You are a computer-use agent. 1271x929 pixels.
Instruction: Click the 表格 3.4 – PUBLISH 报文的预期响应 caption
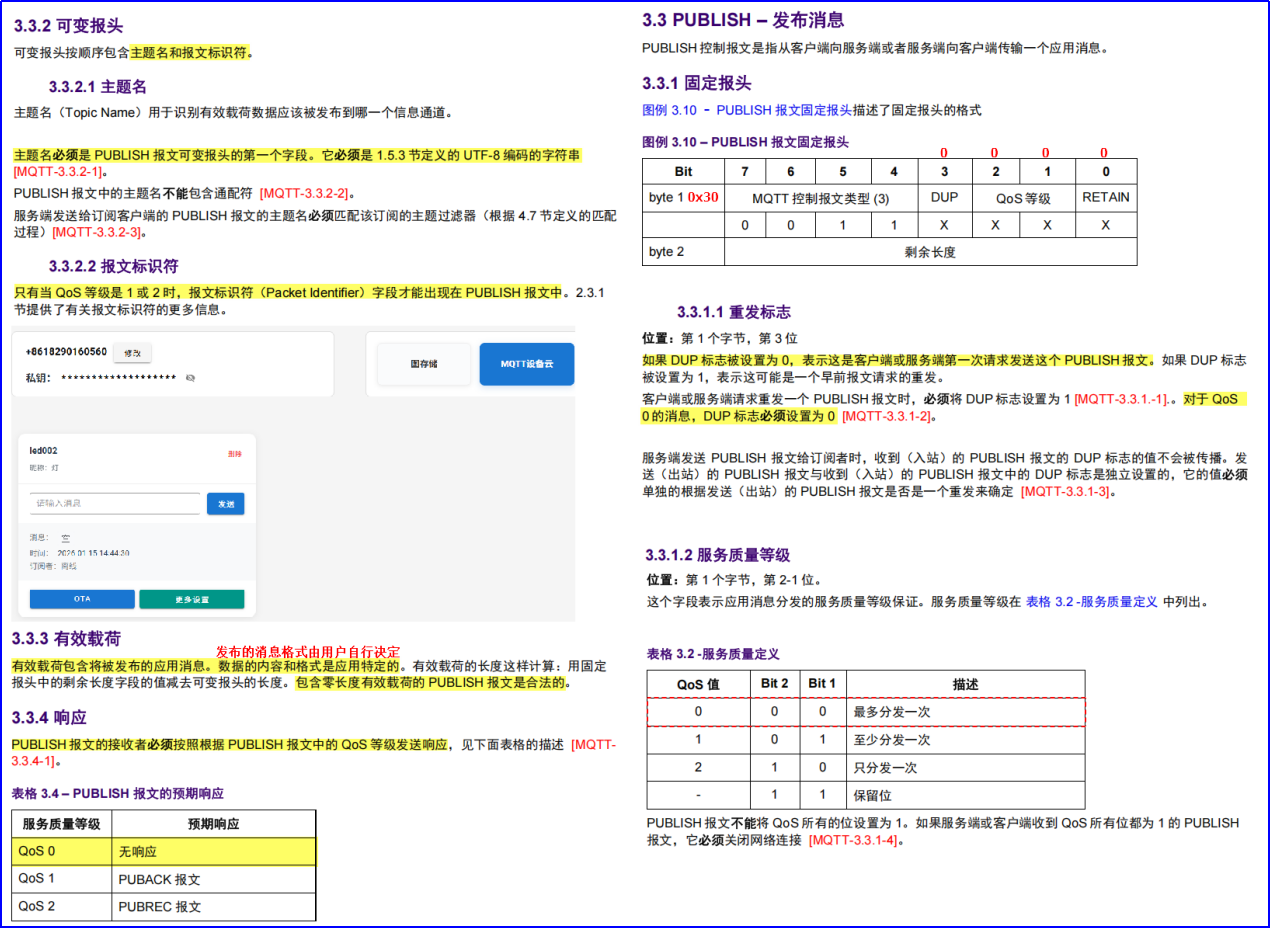[117, 793]
